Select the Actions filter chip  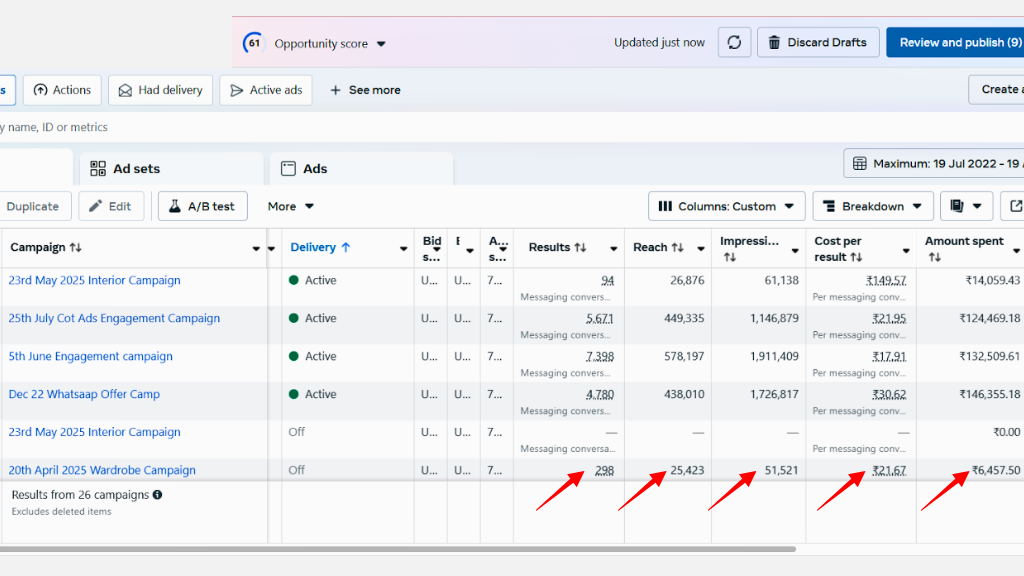[62, 90]
